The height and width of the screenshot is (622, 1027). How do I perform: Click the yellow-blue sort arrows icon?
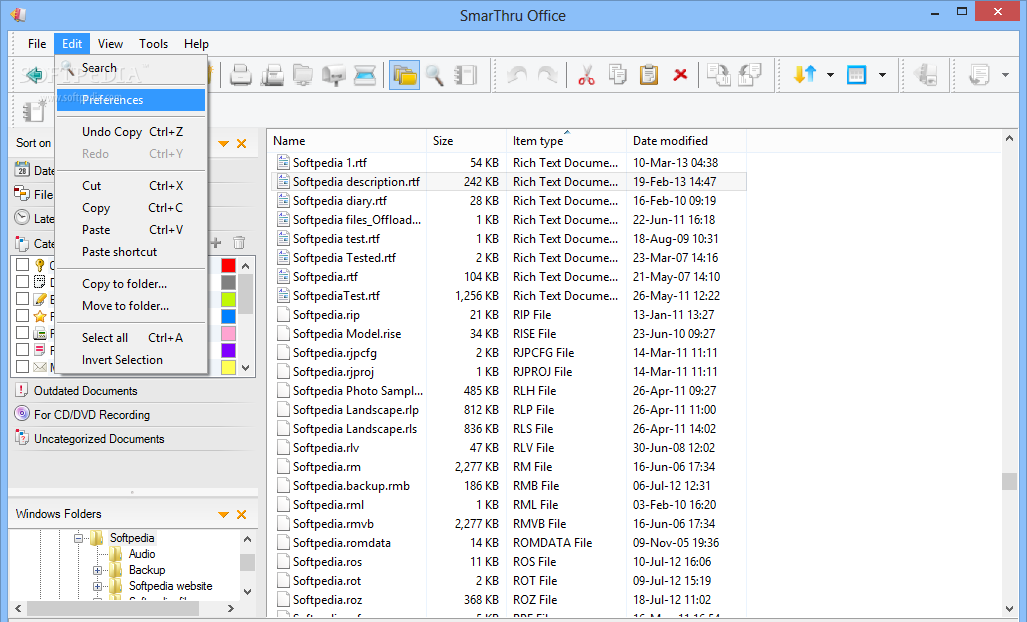click(804, 75)
